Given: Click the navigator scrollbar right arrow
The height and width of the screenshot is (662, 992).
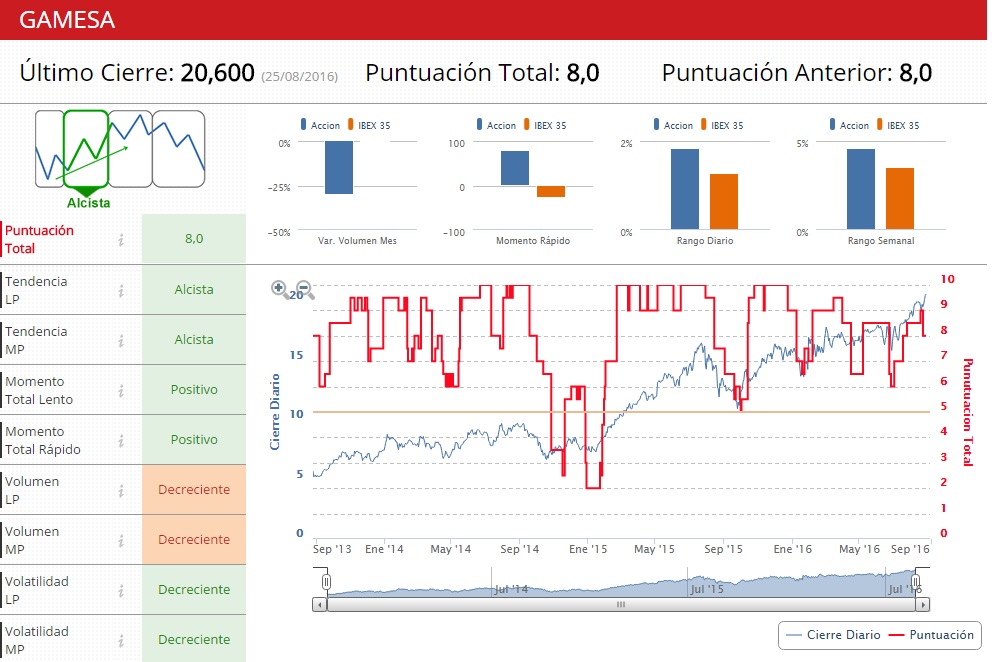Looking at the screenshot, I should [x=922, y=605].
